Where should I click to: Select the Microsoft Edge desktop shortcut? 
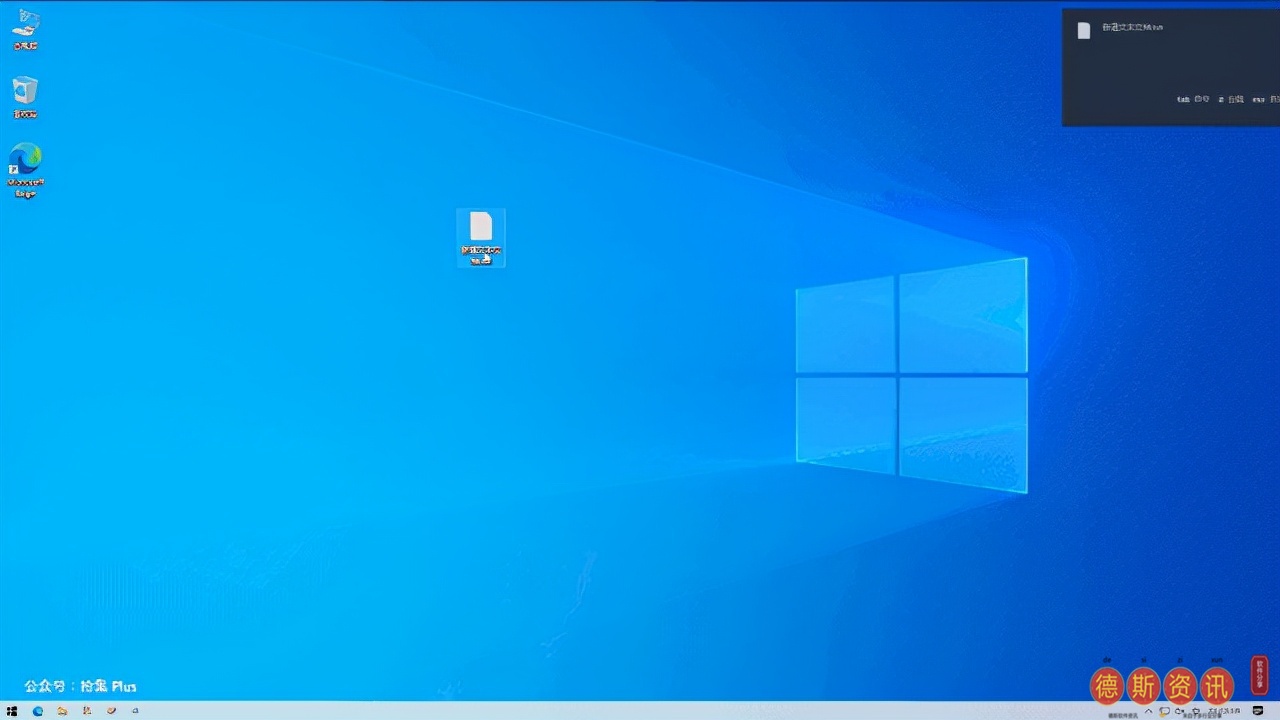point(25,171)
